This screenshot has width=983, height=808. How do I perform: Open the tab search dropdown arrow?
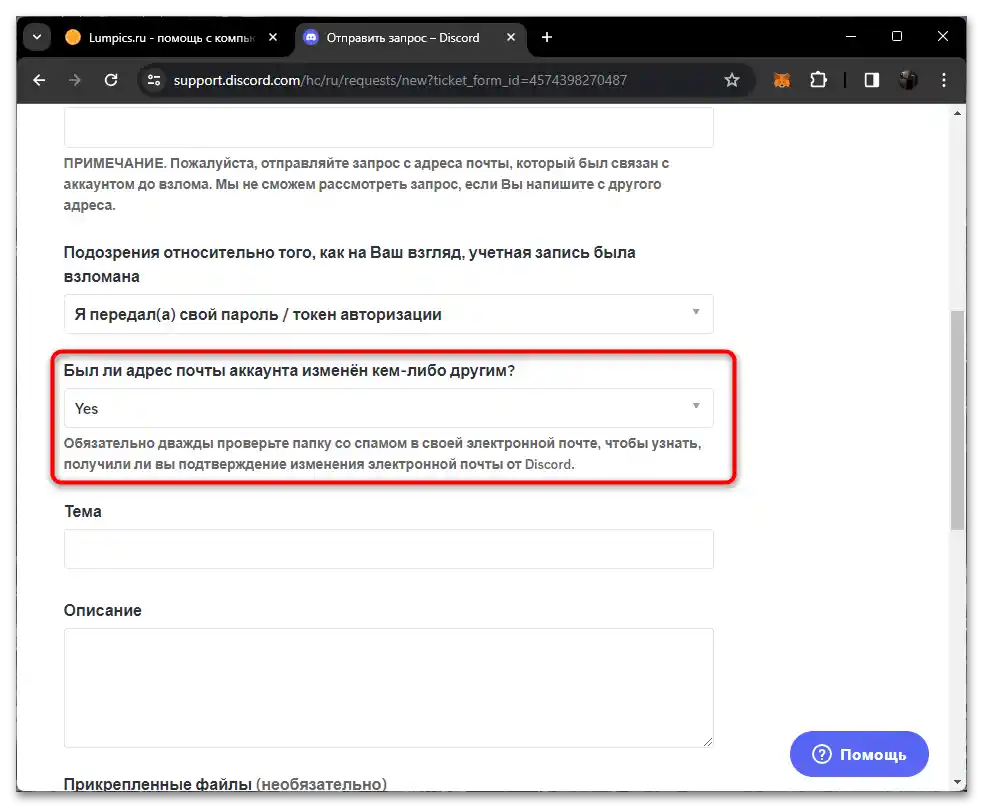click(37, 37)
